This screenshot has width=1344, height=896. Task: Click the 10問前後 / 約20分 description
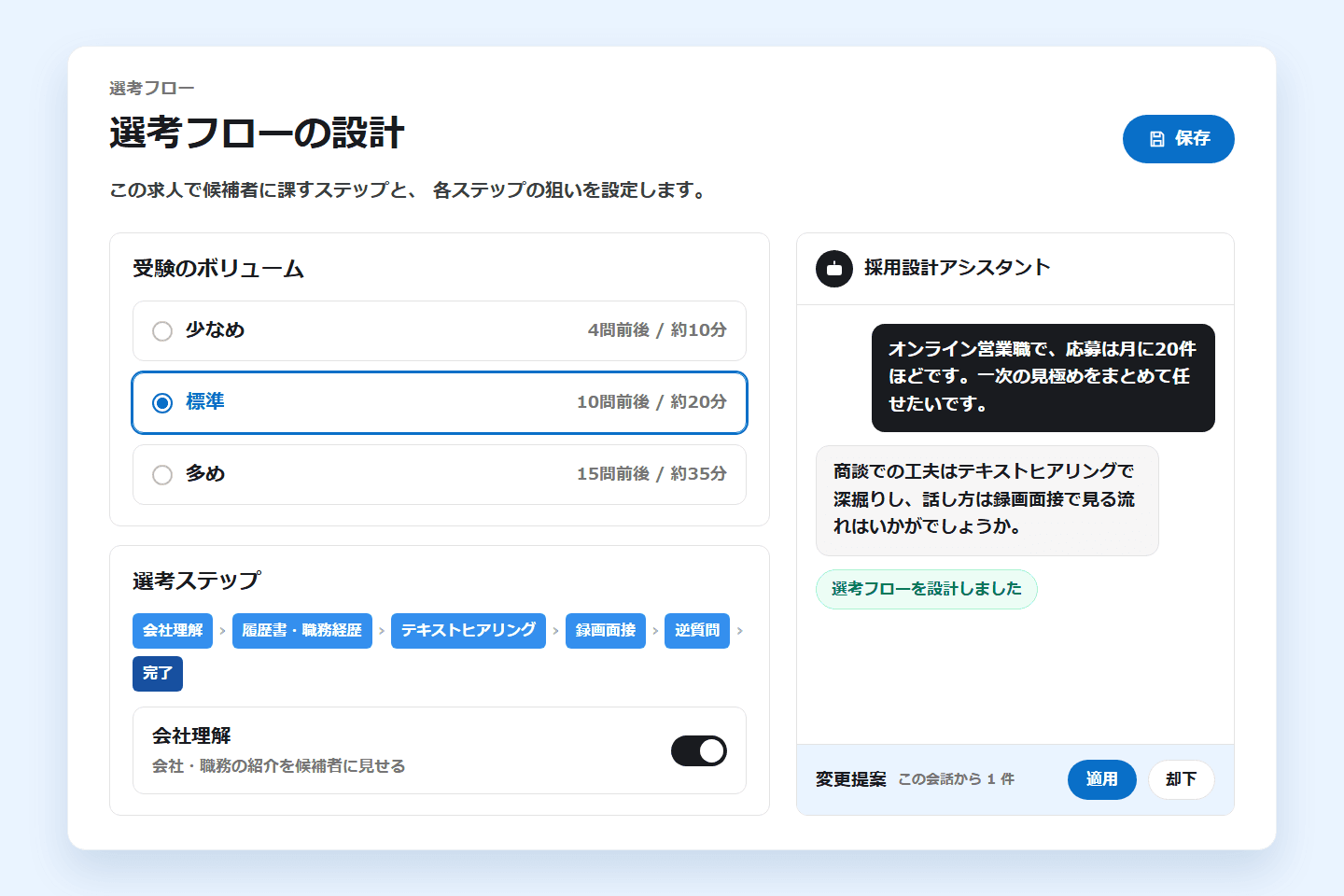click(x=651, y=402)
